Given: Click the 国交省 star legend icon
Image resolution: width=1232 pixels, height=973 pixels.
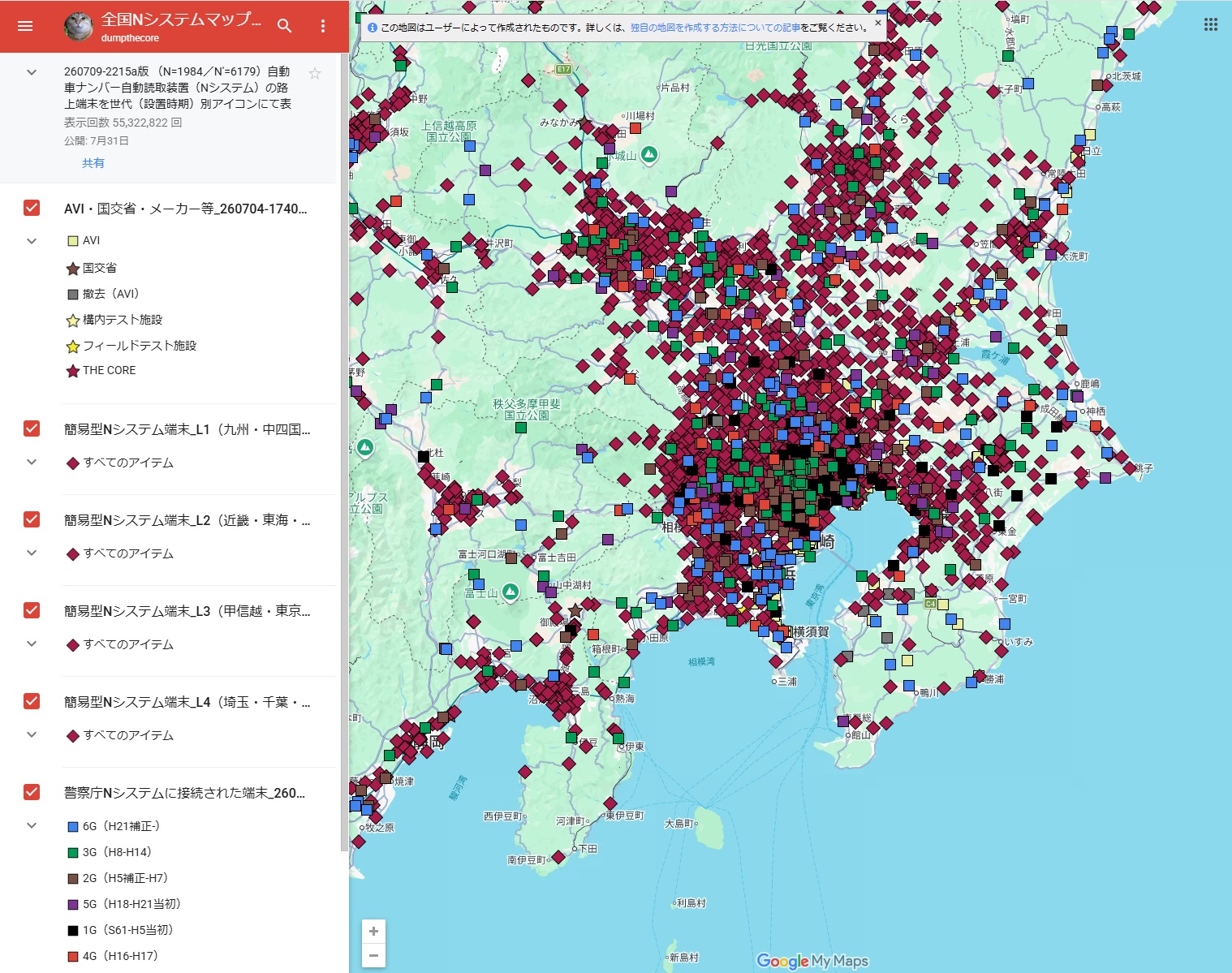Looking at the screenshot, I should 73,268.
